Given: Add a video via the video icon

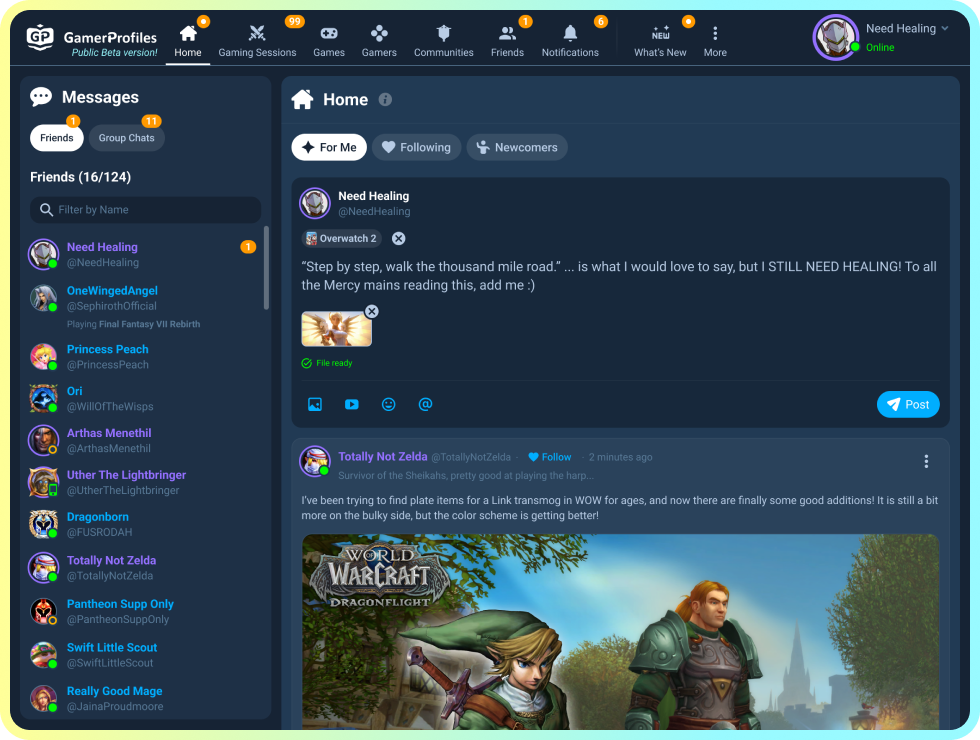Looking at the screenshot, I should (352, 404).
